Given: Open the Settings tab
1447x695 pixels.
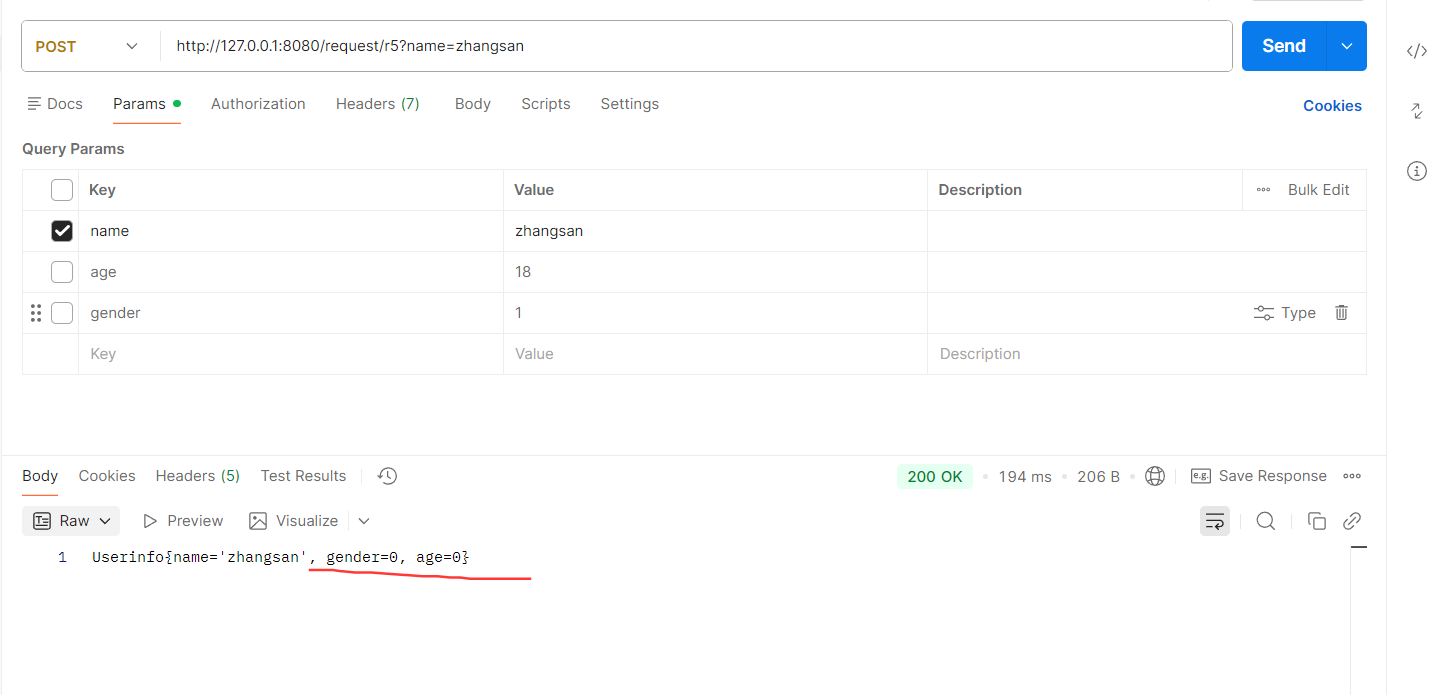Looking at the screenshot, I should [629, 104].
